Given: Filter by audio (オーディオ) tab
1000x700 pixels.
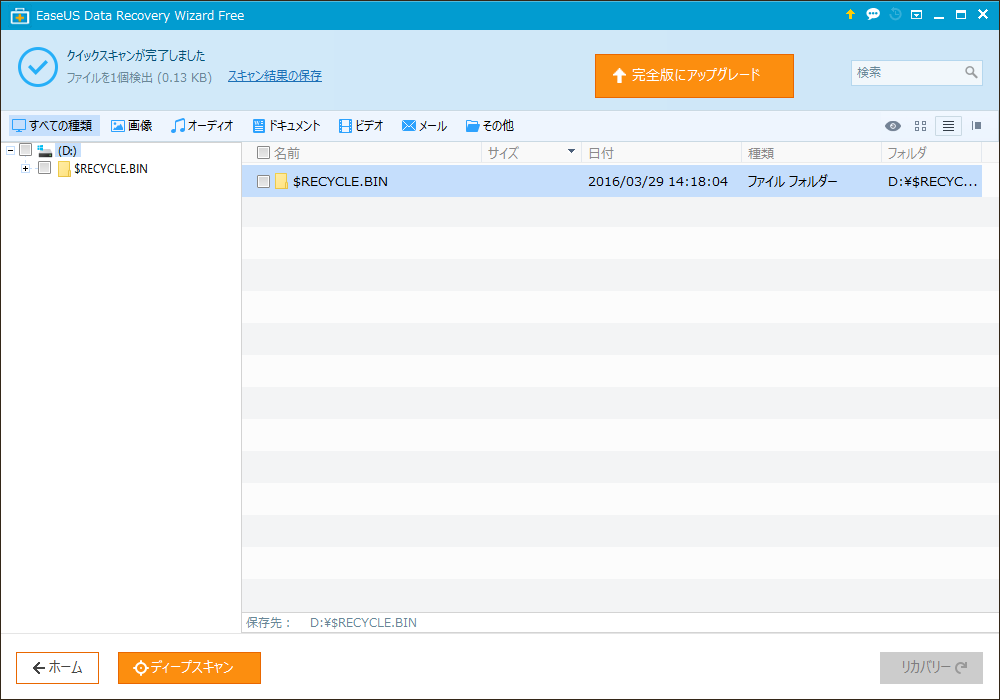Looking at the screenshot, I should click(202, 126).
